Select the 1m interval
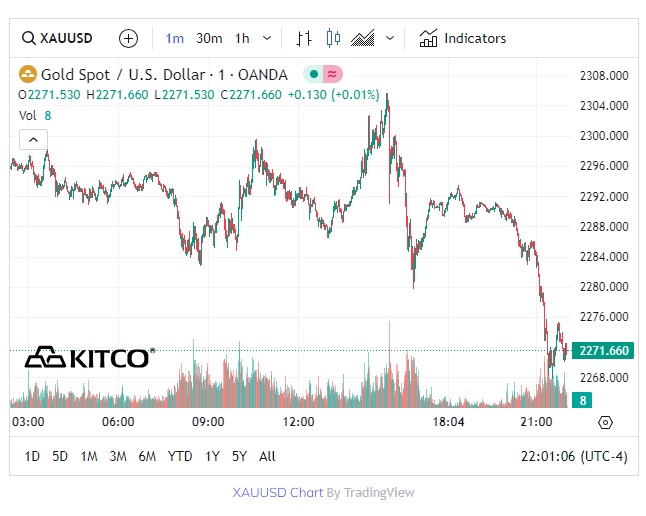Image resolution: width=646 pixels, height=516 pixels. [175, 38]
